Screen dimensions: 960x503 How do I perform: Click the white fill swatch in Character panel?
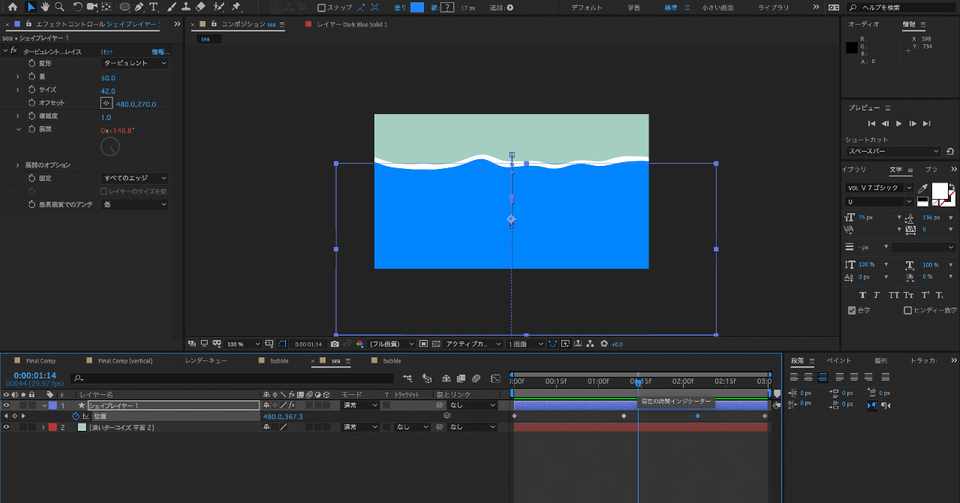point(940,190)
